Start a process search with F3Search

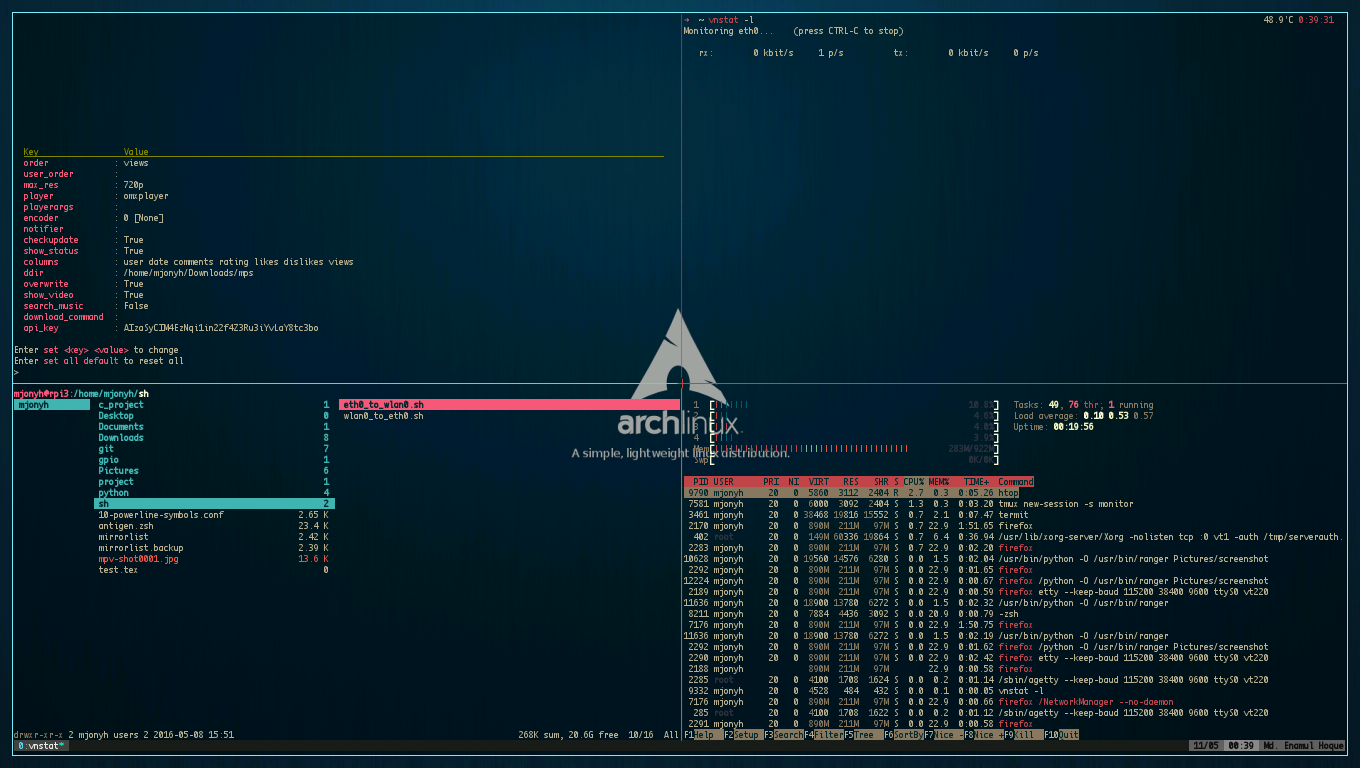pos(785,735)
